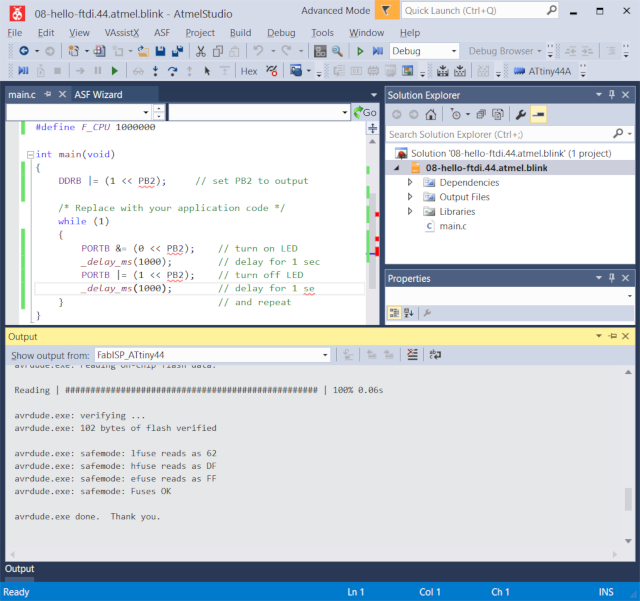This screenshot has height=601, width=640.
Task: Click the split editor handle above scrollbar
Action: pos(372,128)
